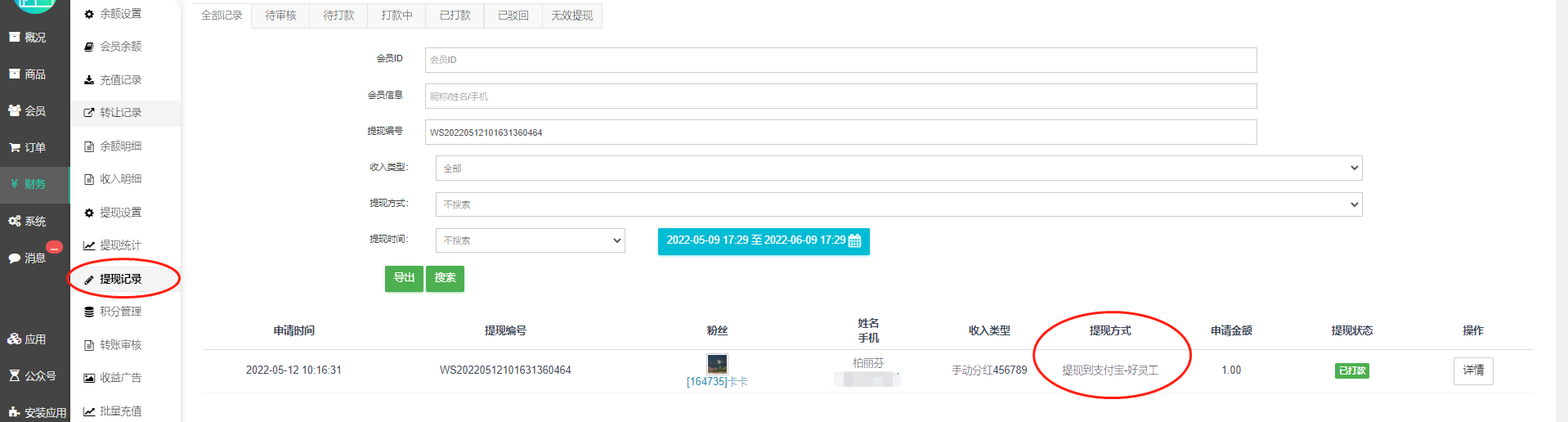Open 余额设置 gear icon in sidebar
The width and height of the screenshot is (1568, 422).
point(89,14)
